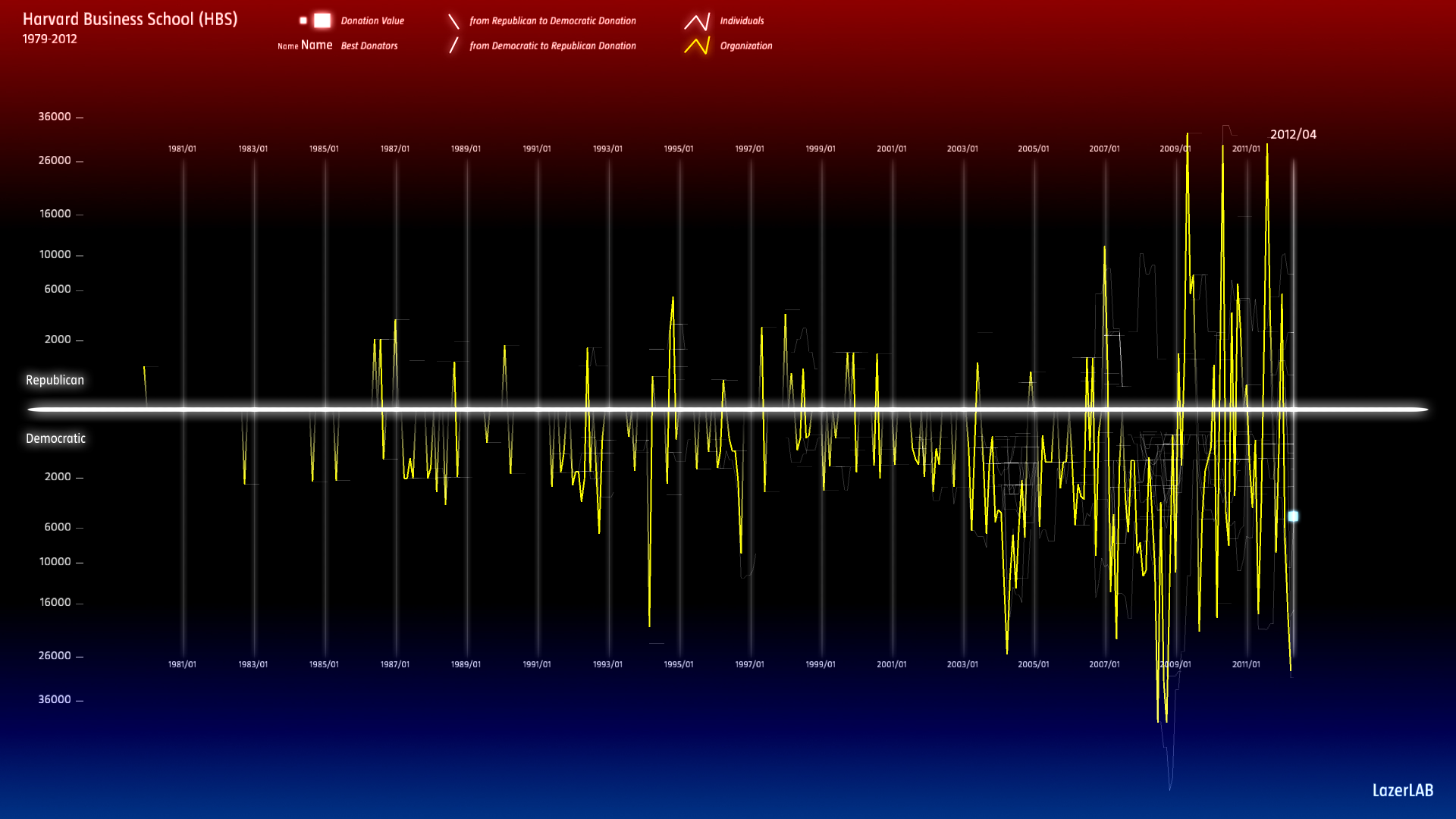The height and width of the screenshot is (819, 1456).
Task: Click the 2012/04 current date label
Action: [x=1293, y=134]
